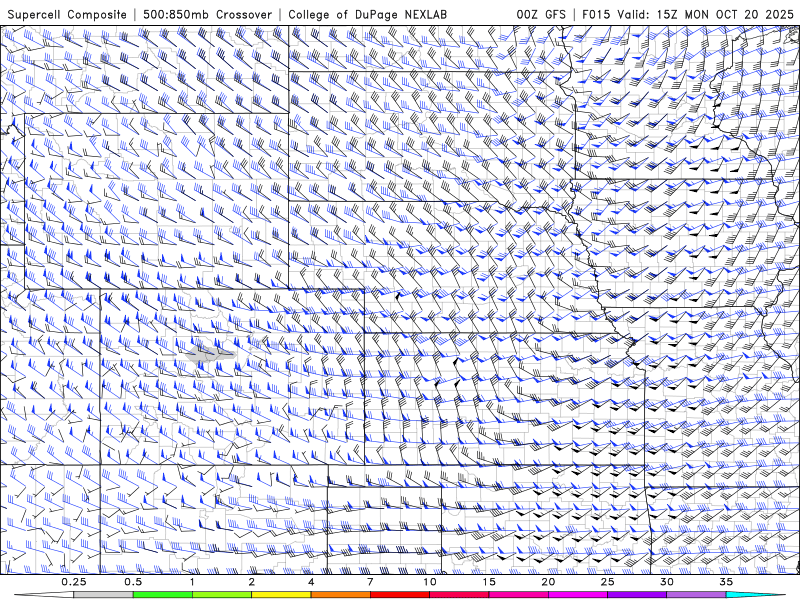Click the light purple legend segment between 30 and 35
Screen dimensions: 800x600
click(x=696, y=595)
